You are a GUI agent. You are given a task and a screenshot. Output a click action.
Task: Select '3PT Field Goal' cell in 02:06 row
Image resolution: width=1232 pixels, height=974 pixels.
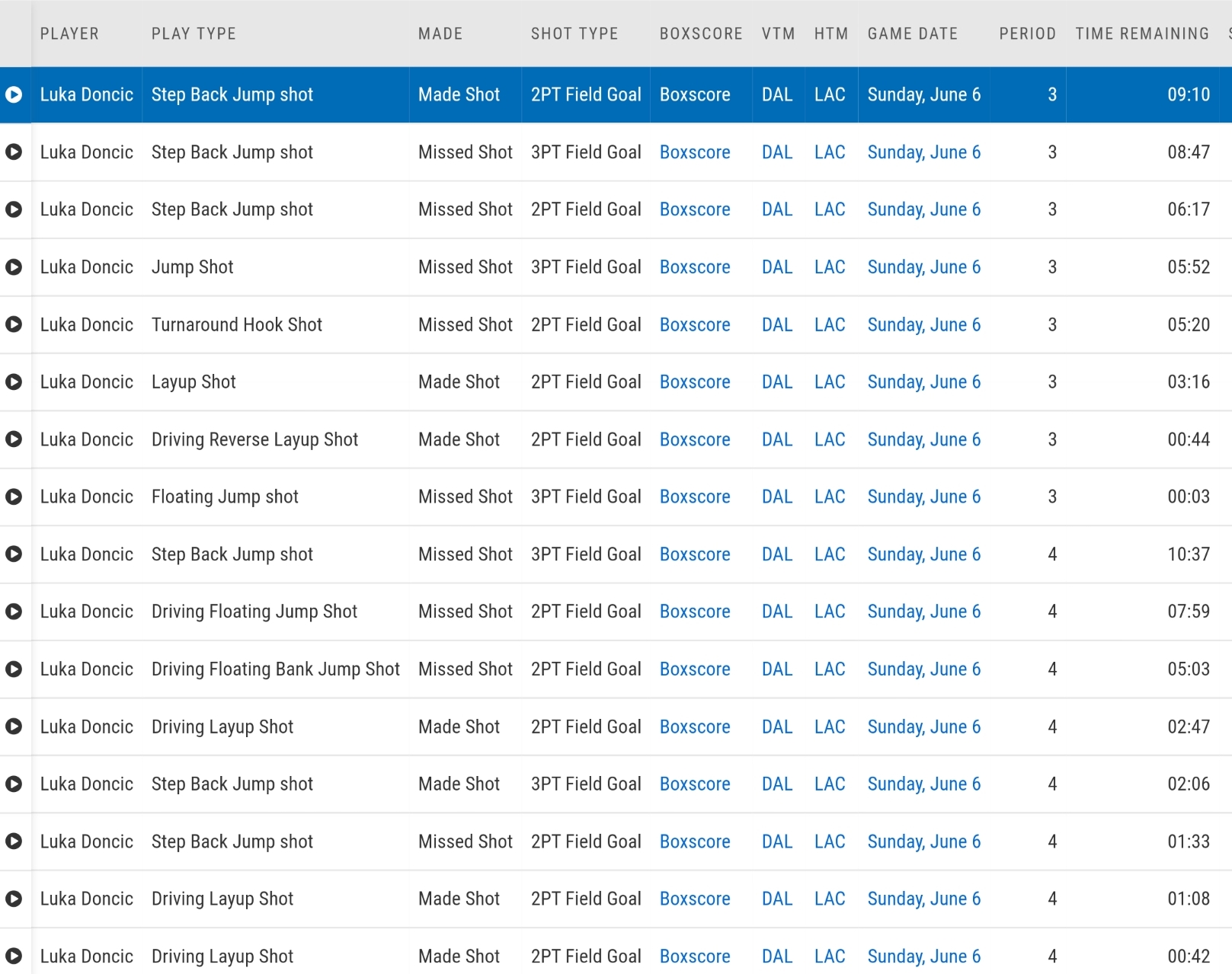[x=586, y=784]
